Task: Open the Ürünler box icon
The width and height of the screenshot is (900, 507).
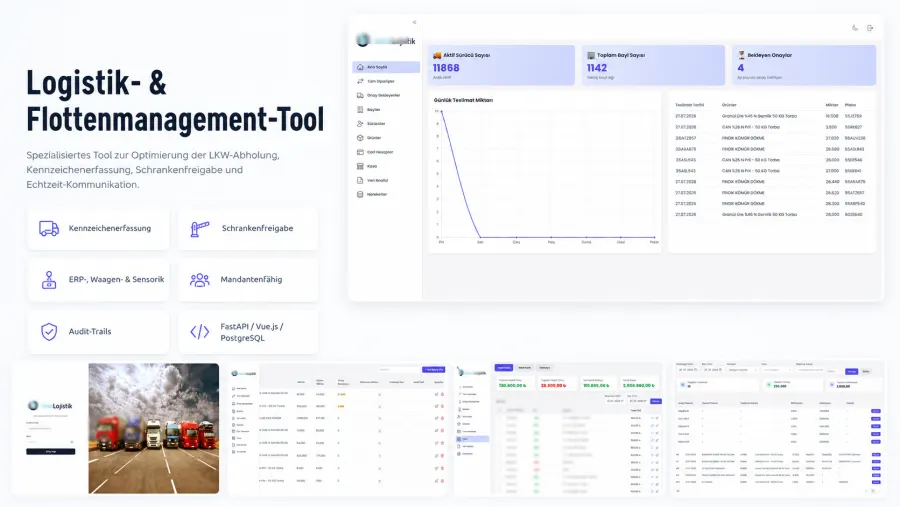Action: (x=360, y=138)
